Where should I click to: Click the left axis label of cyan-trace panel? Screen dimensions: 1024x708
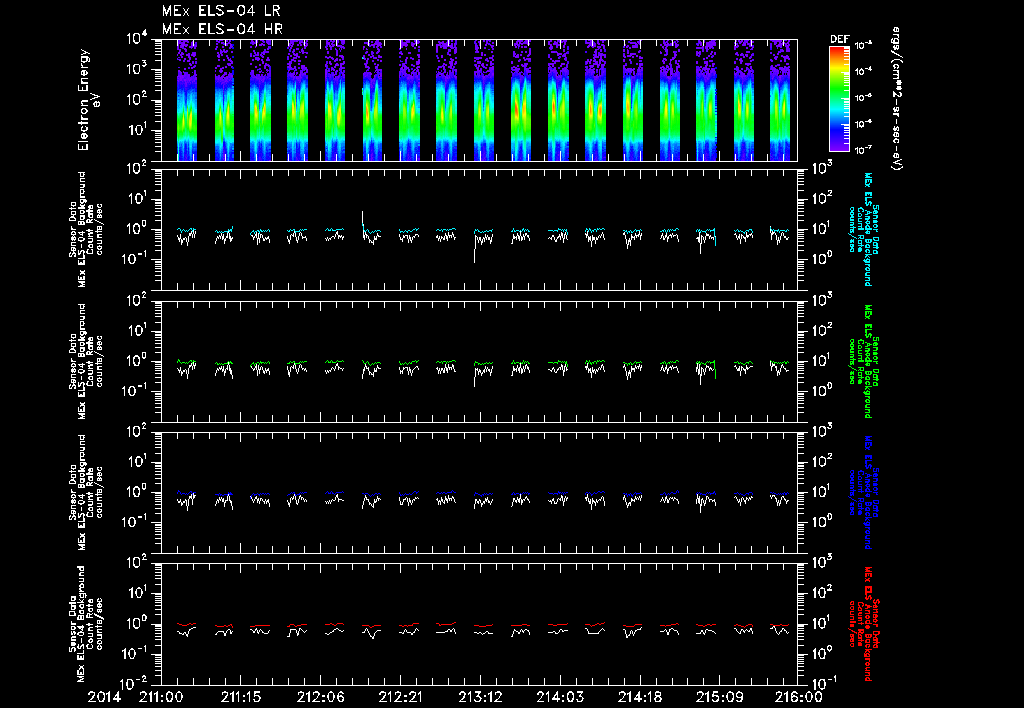click(x=85, y=229)
